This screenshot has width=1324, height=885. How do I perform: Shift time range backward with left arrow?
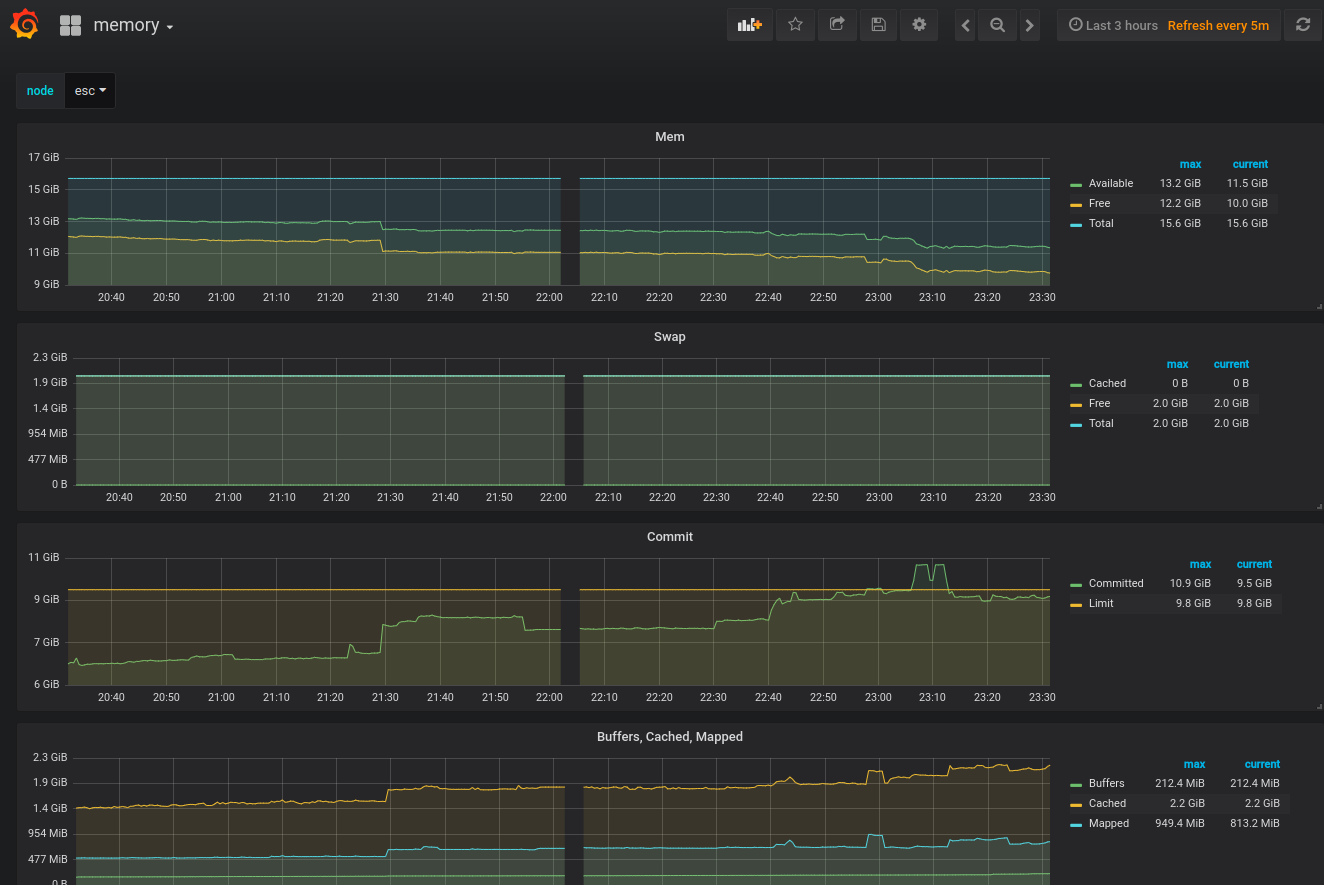click(965, 26)
